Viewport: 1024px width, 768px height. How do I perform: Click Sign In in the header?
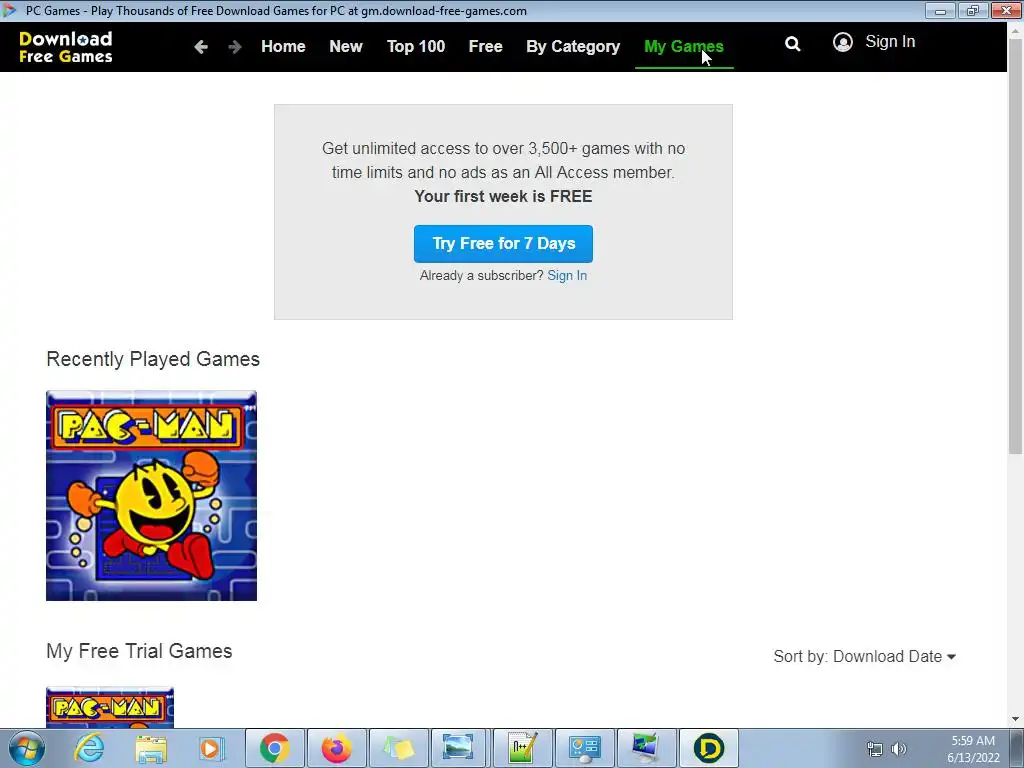coord(889,42)
